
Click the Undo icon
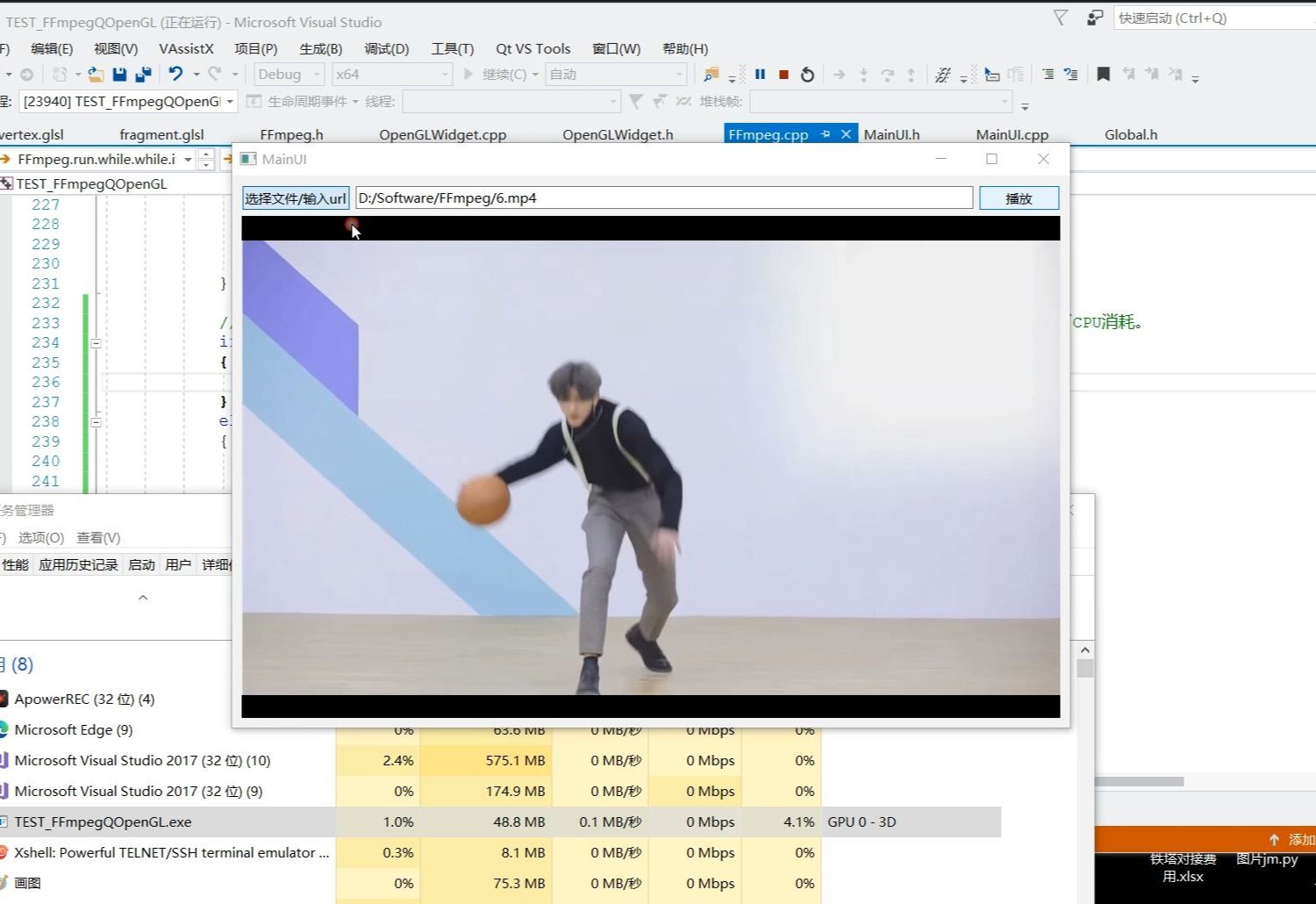click(175, 75)
